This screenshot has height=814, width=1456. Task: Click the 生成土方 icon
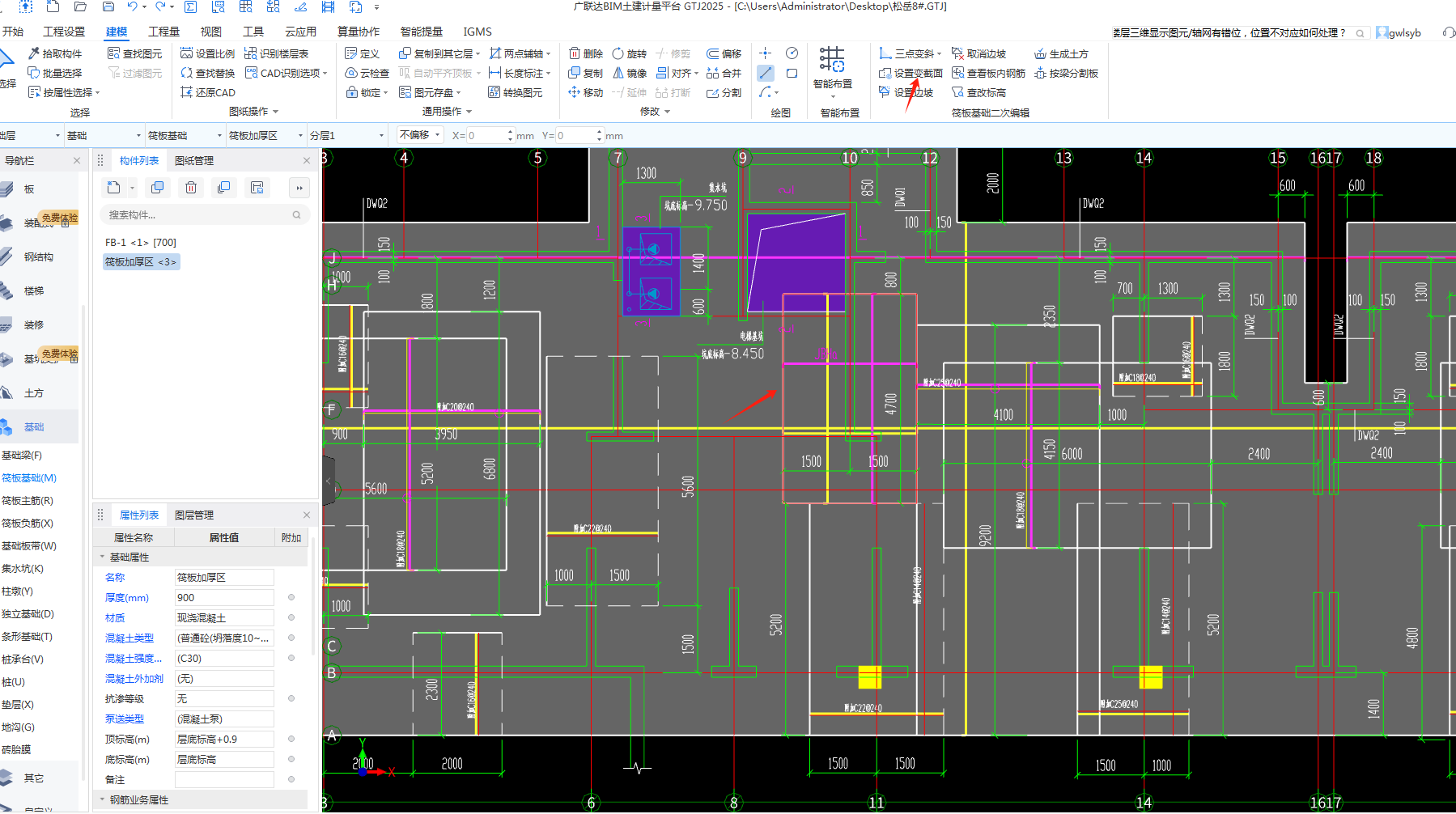[1041, 53]
